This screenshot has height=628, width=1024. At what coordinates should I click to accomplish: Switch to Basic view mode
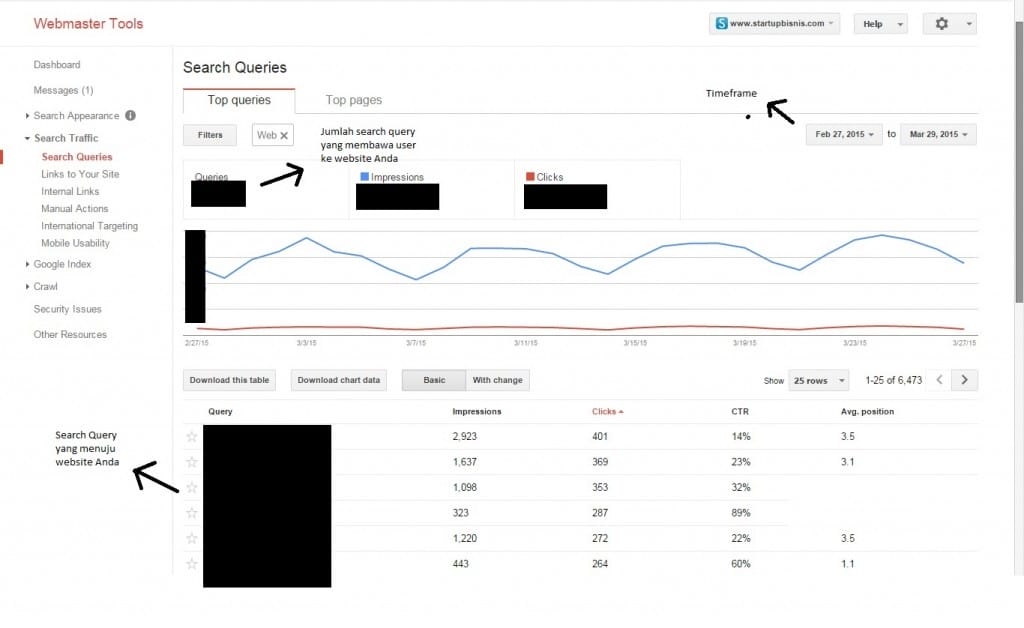pyautogui.click(x=434, y=380)
